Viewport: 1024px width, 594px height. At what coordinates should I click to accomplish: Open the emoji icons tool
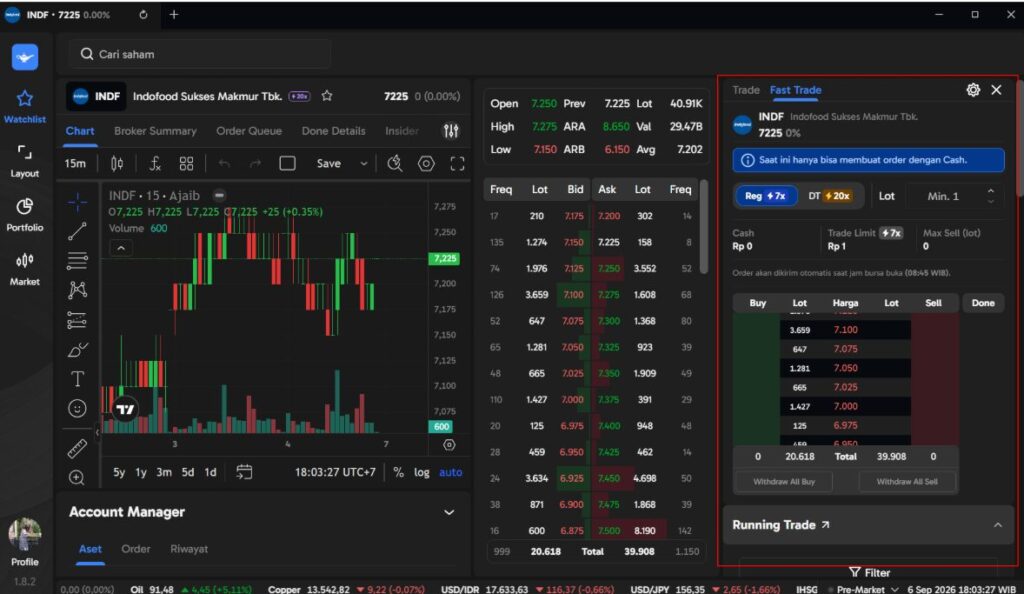[77, 409]
